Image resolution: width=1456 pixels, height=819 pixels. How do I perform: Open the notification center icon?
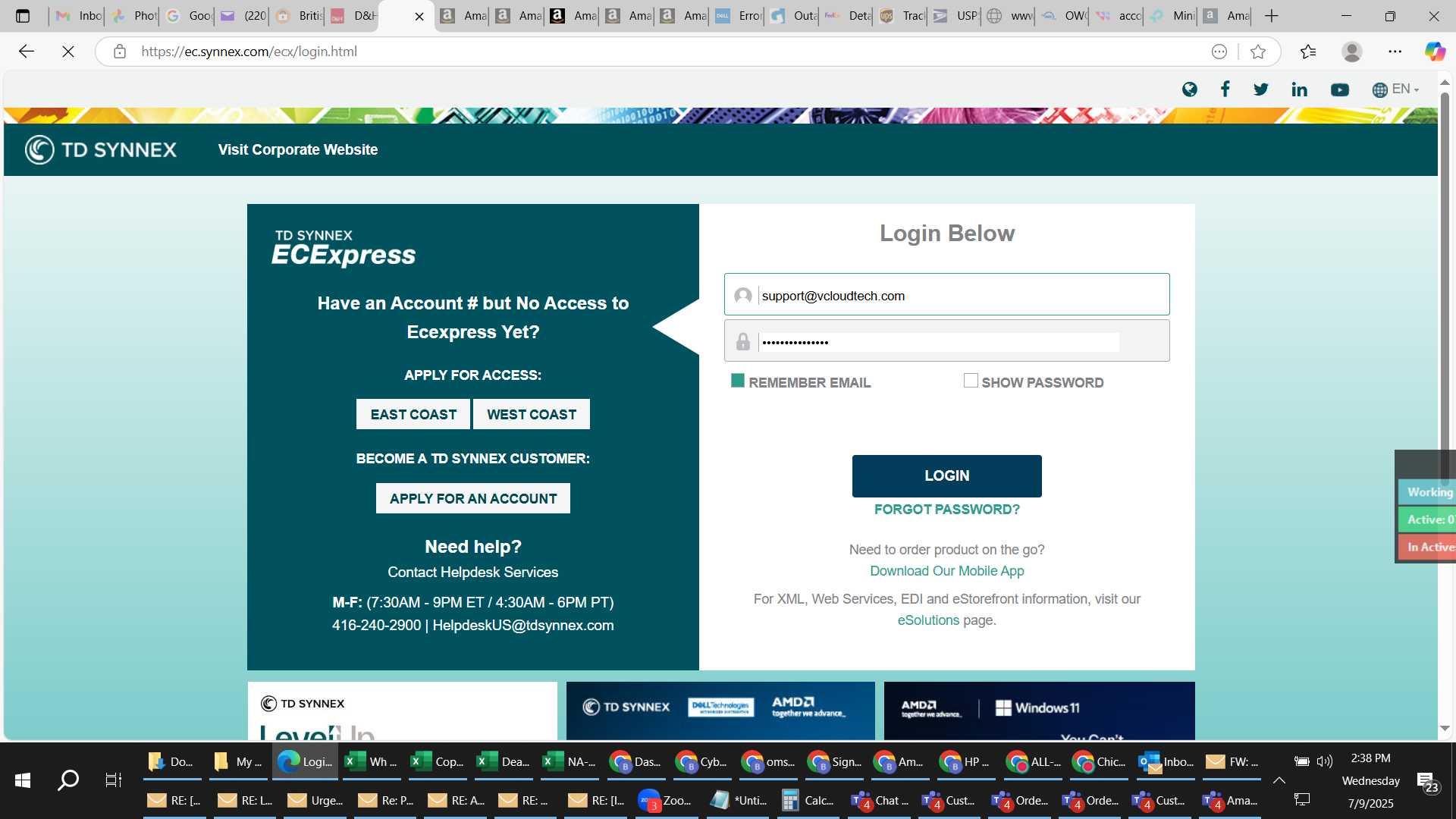(x=1428, y=782)
